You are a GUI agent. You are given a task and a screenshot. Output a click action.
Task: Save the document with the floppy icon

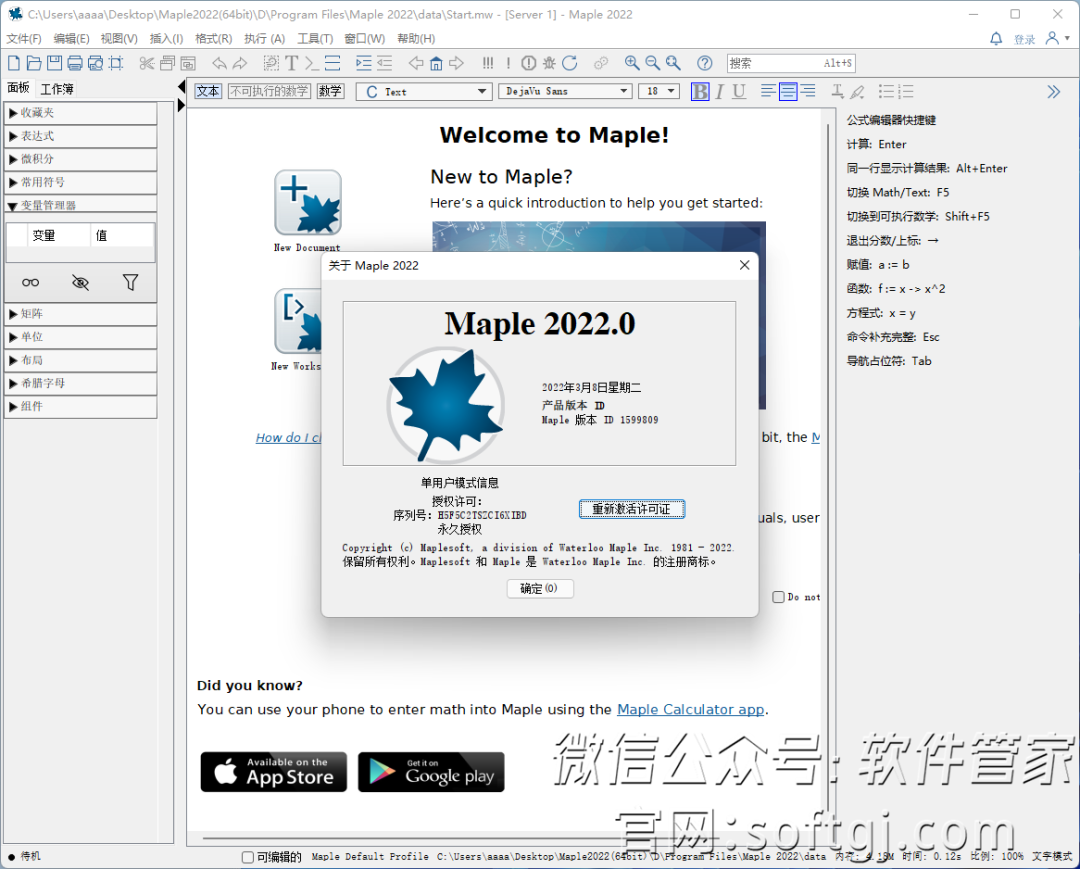click(54, 63)
